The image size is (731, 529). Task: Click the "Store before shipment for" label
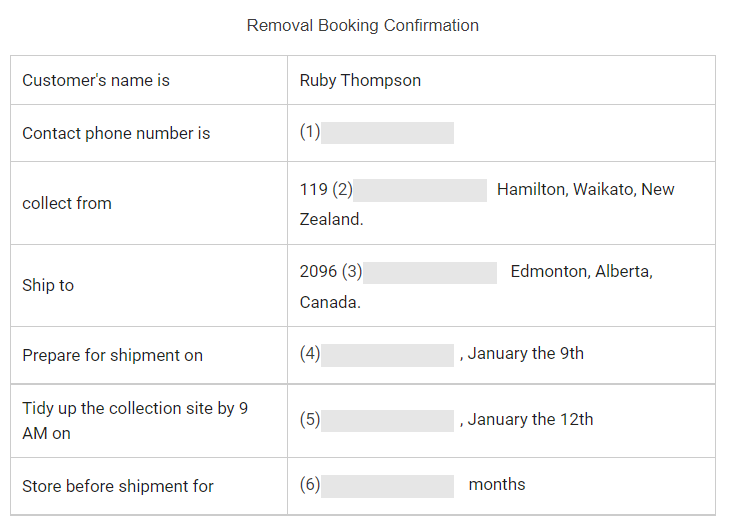click(118, 486)
